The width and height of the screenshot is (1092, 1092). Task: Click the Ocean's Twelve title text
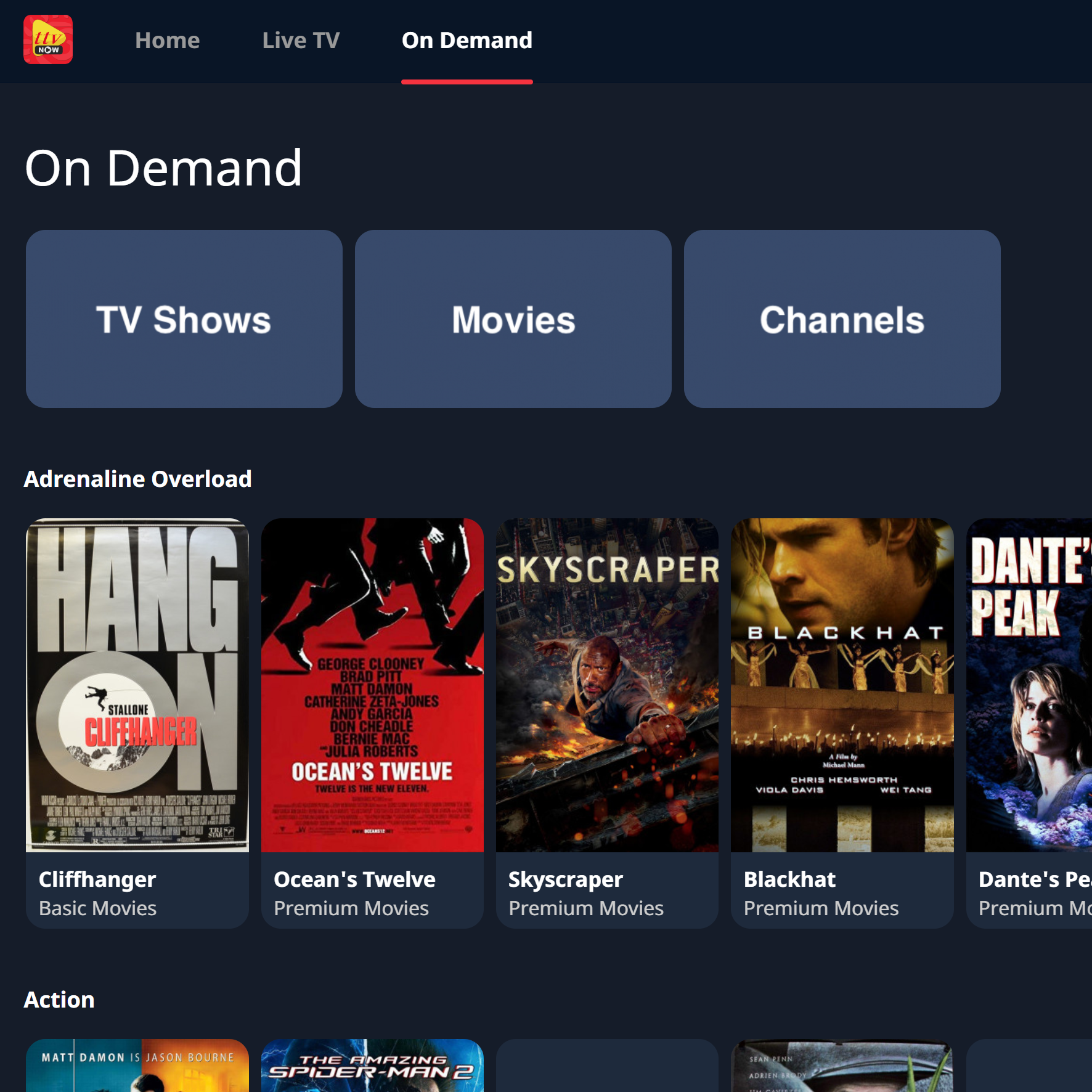pos(354,879)
